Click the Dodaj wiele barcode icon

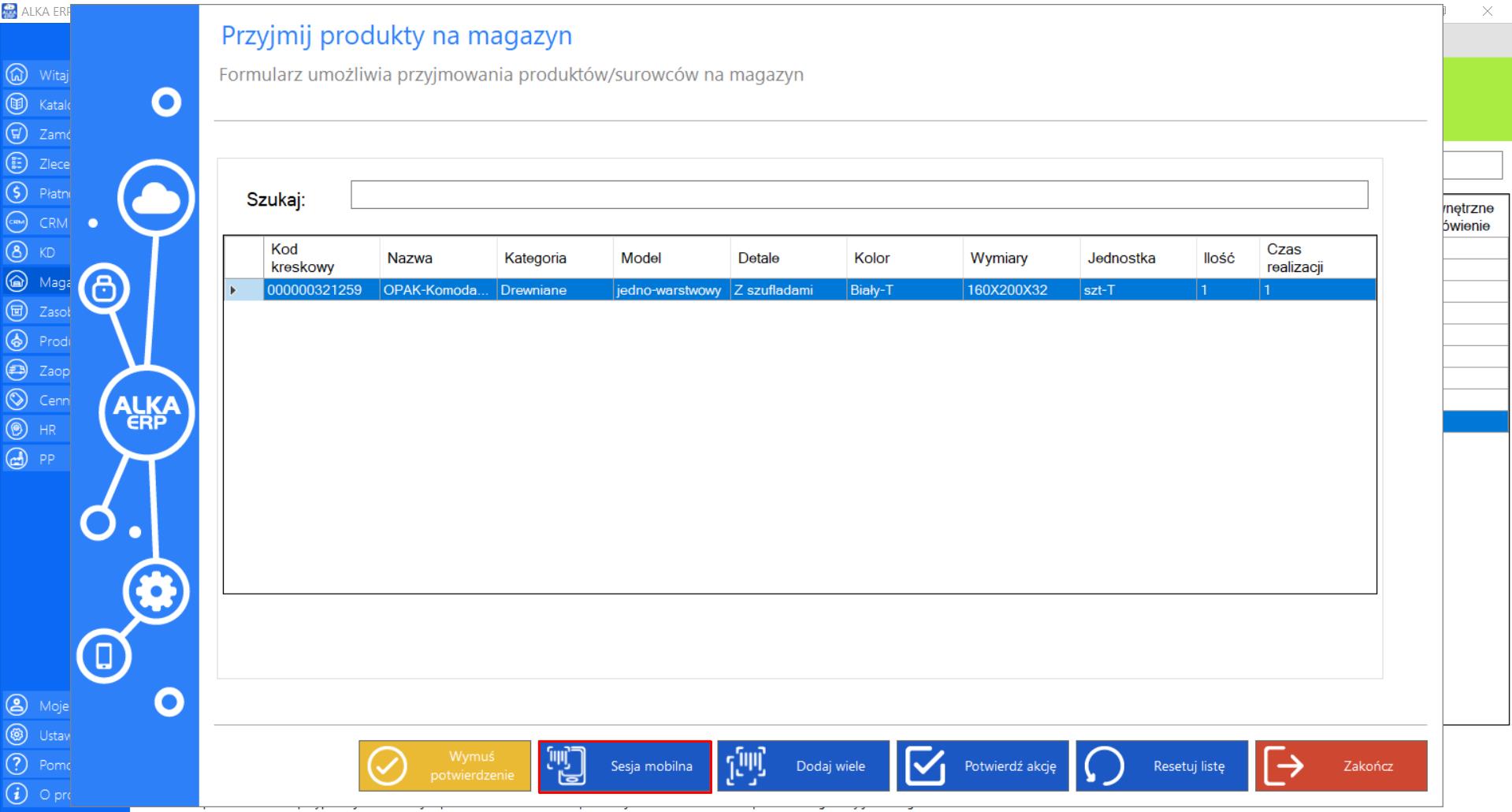click(x=745, y=766)
